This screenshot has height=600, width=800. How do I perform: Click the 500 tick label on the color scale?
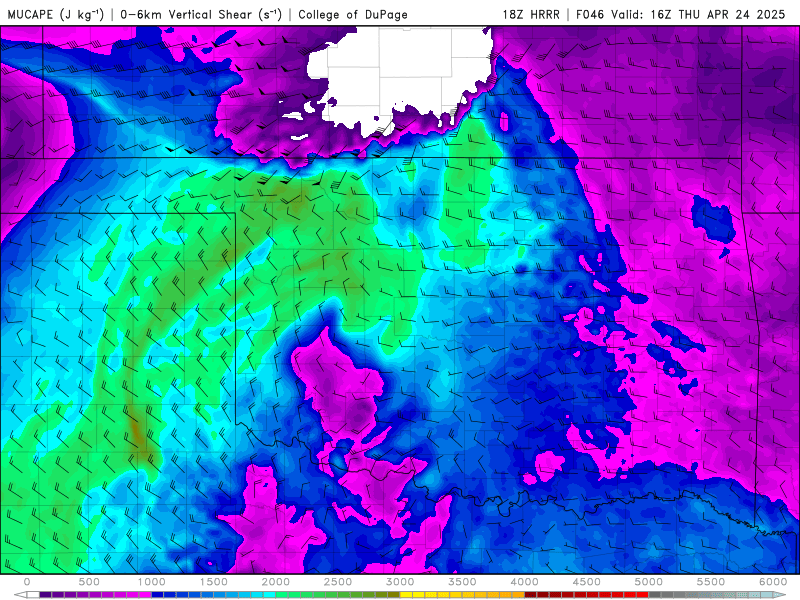point(89,582)
